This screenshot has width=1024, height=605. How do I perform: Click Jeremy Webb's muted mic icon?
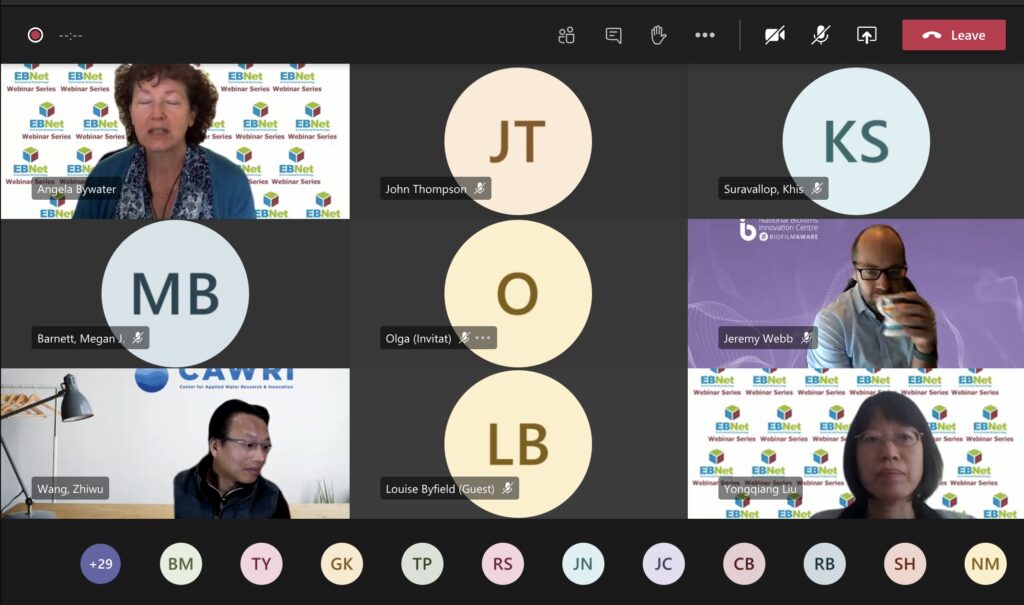[x=807, y=338]
